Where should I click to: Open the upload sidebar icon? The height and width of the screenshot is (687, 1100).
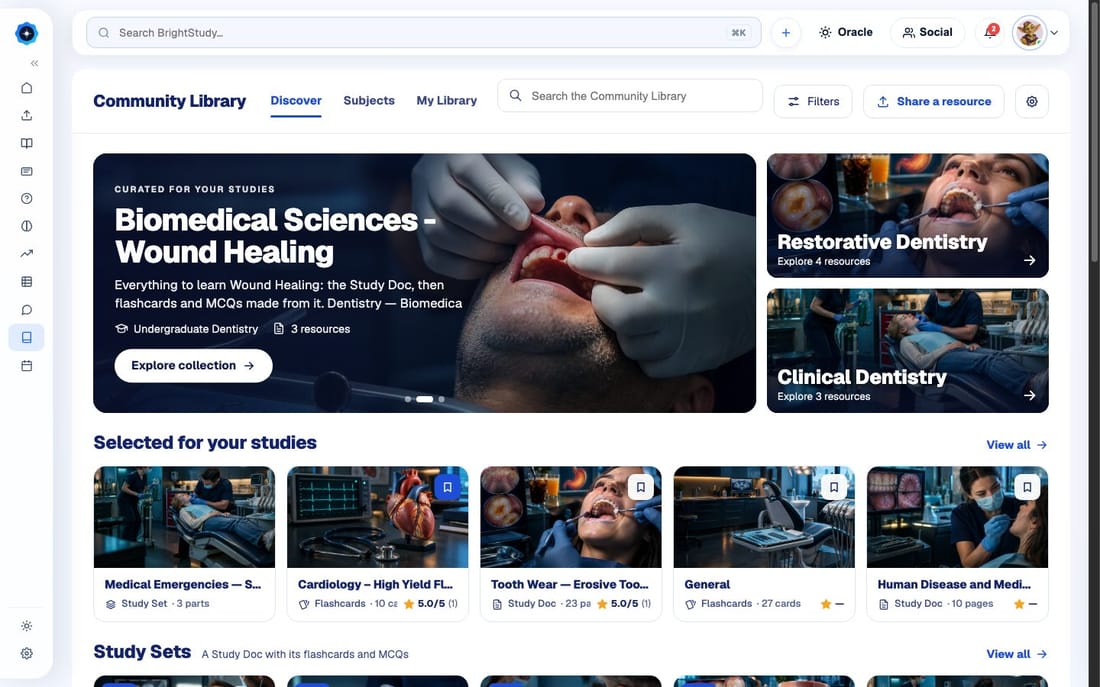tap(27, 115)
